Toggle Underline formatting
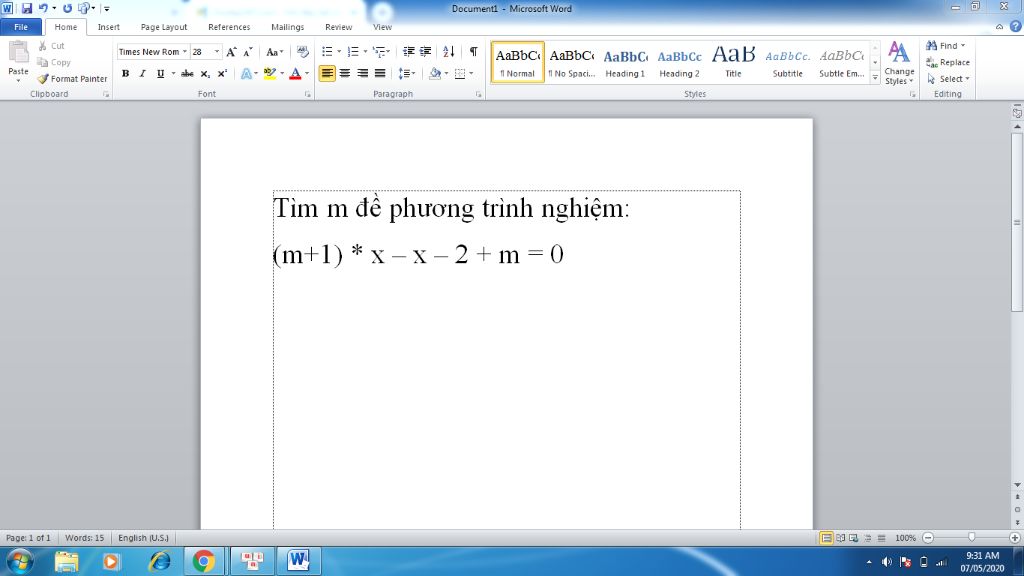Viewport: 1024px width, 576px height. (x=160, y=74)
